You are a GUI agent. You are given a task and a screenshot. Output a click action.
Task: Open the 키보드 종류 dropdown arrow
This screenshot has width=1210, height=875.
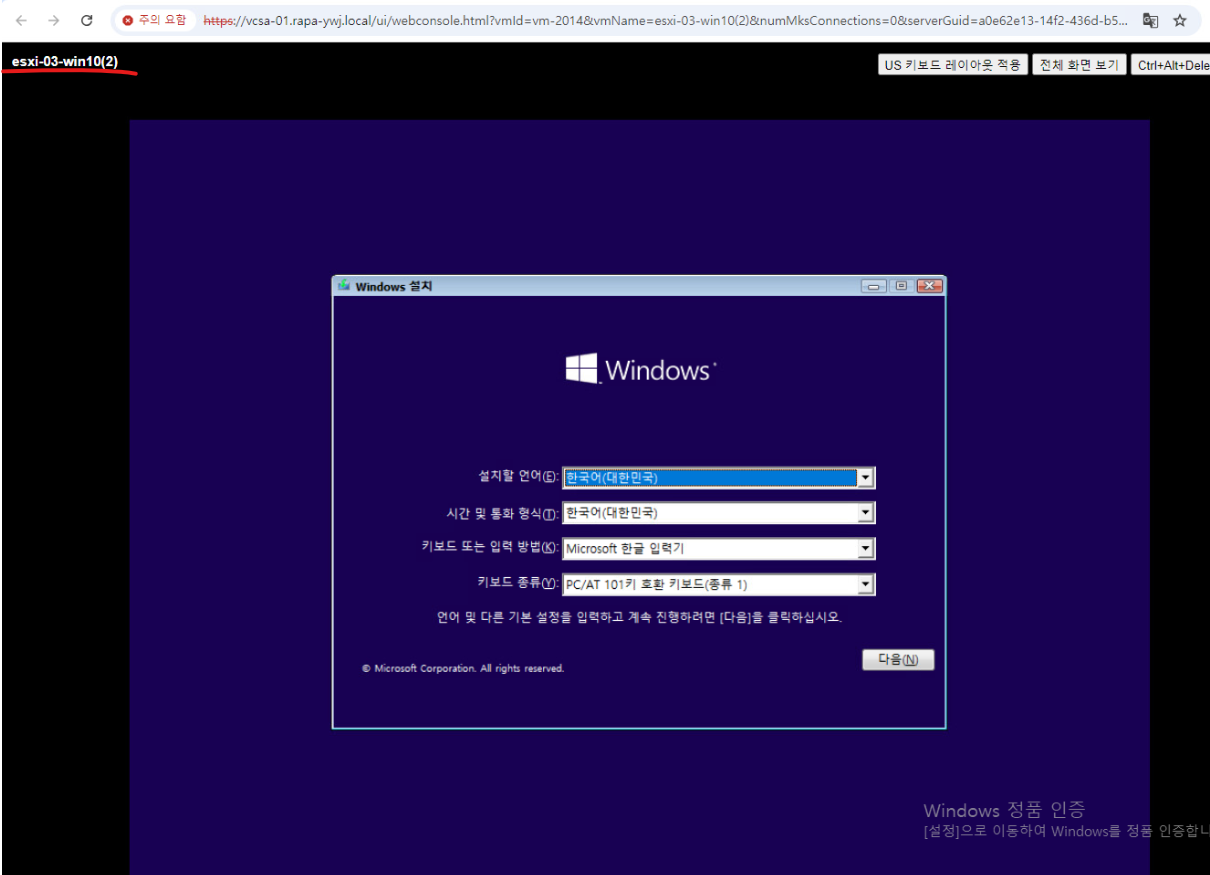[866, 585]
